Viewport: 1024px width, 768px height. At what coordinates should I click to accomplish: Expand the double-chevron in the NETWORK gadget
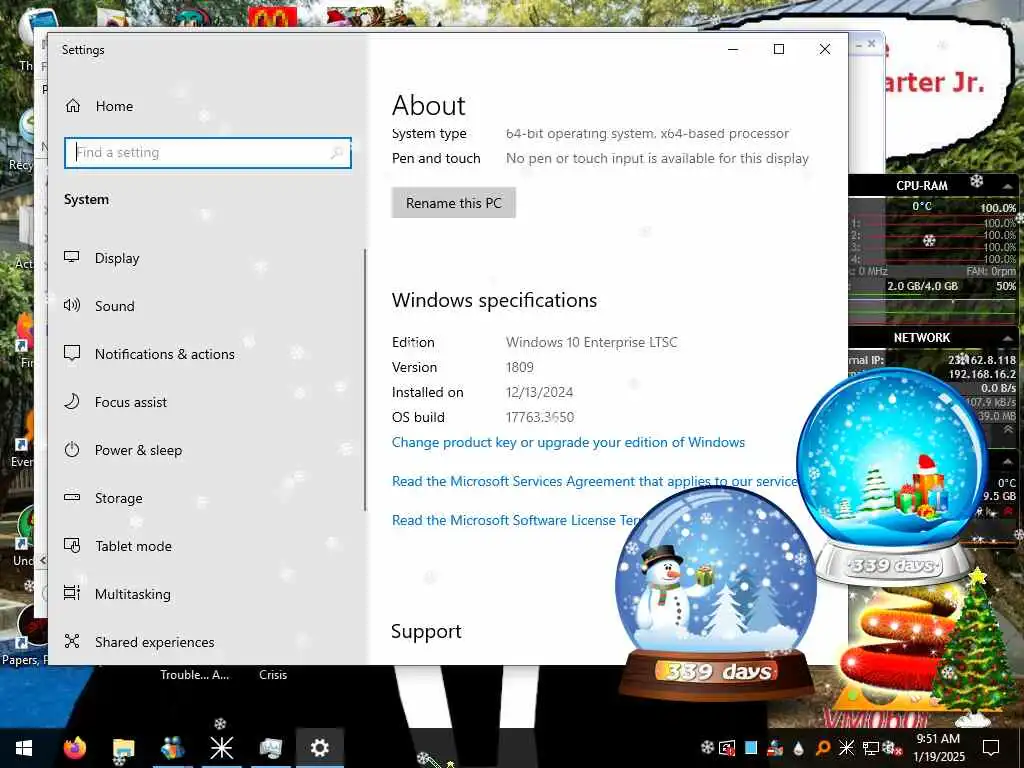(x=1008, y=430)
